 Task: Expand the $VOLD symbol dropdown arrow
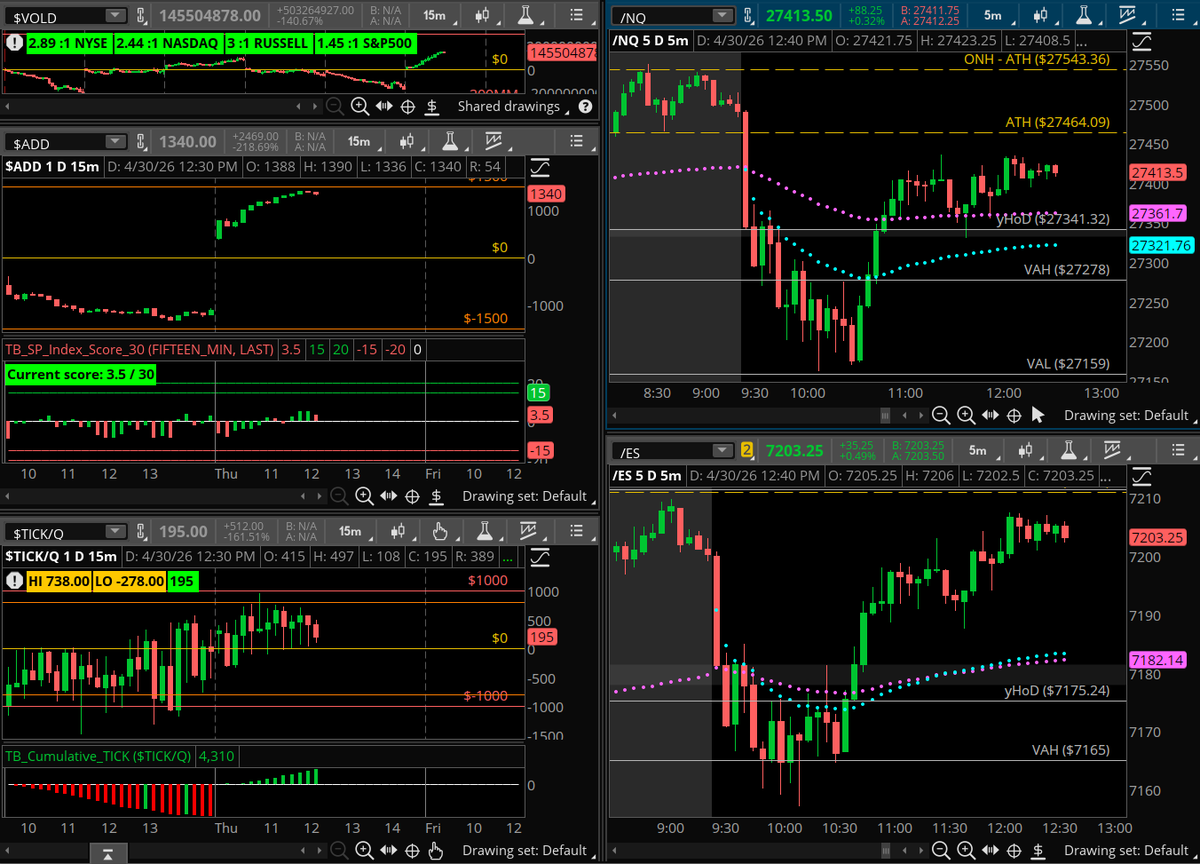(x=117, y=15)
